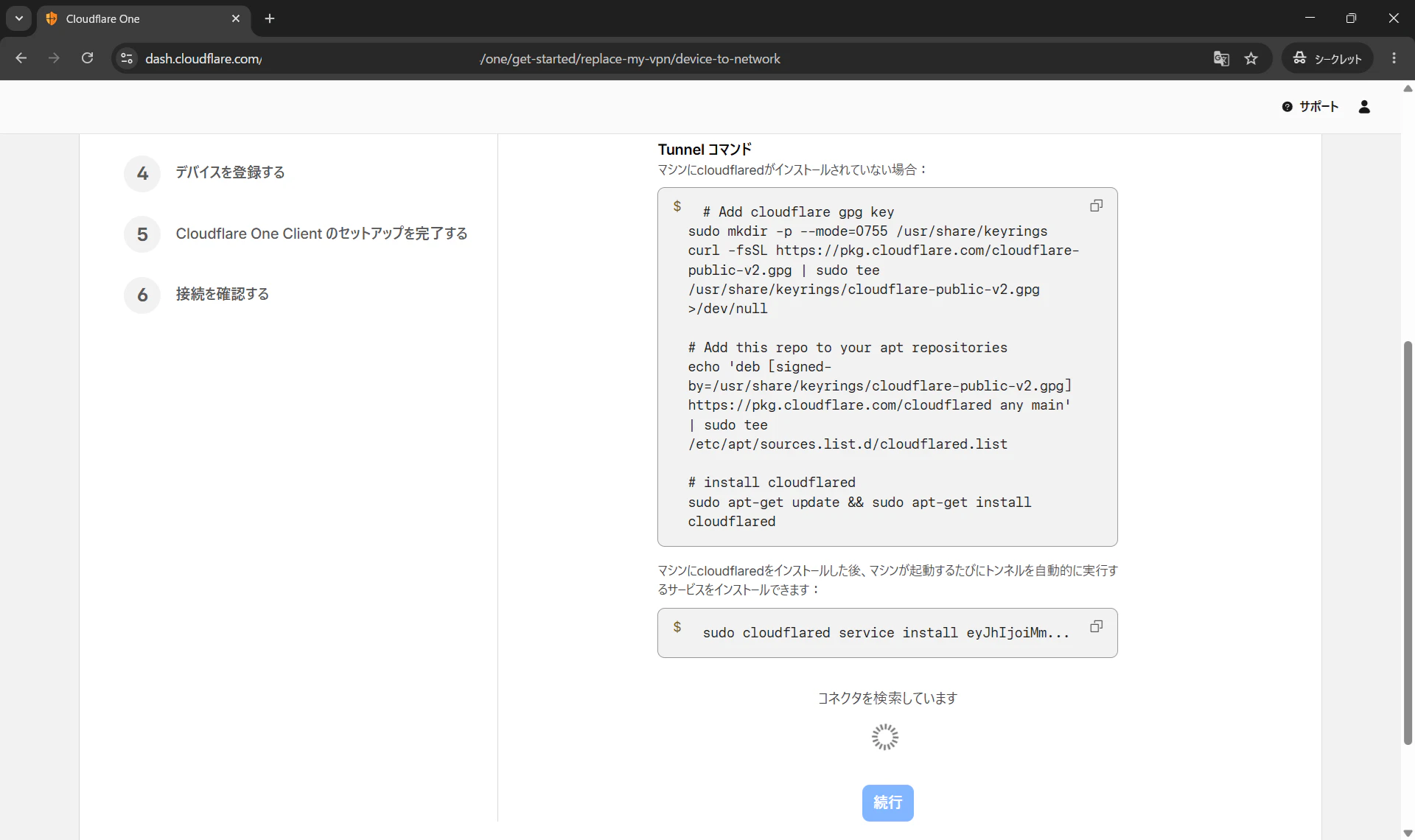Go to step 4 デバイスを登録する
Viewport: 1415px width, 840px height.
point(205,173)
